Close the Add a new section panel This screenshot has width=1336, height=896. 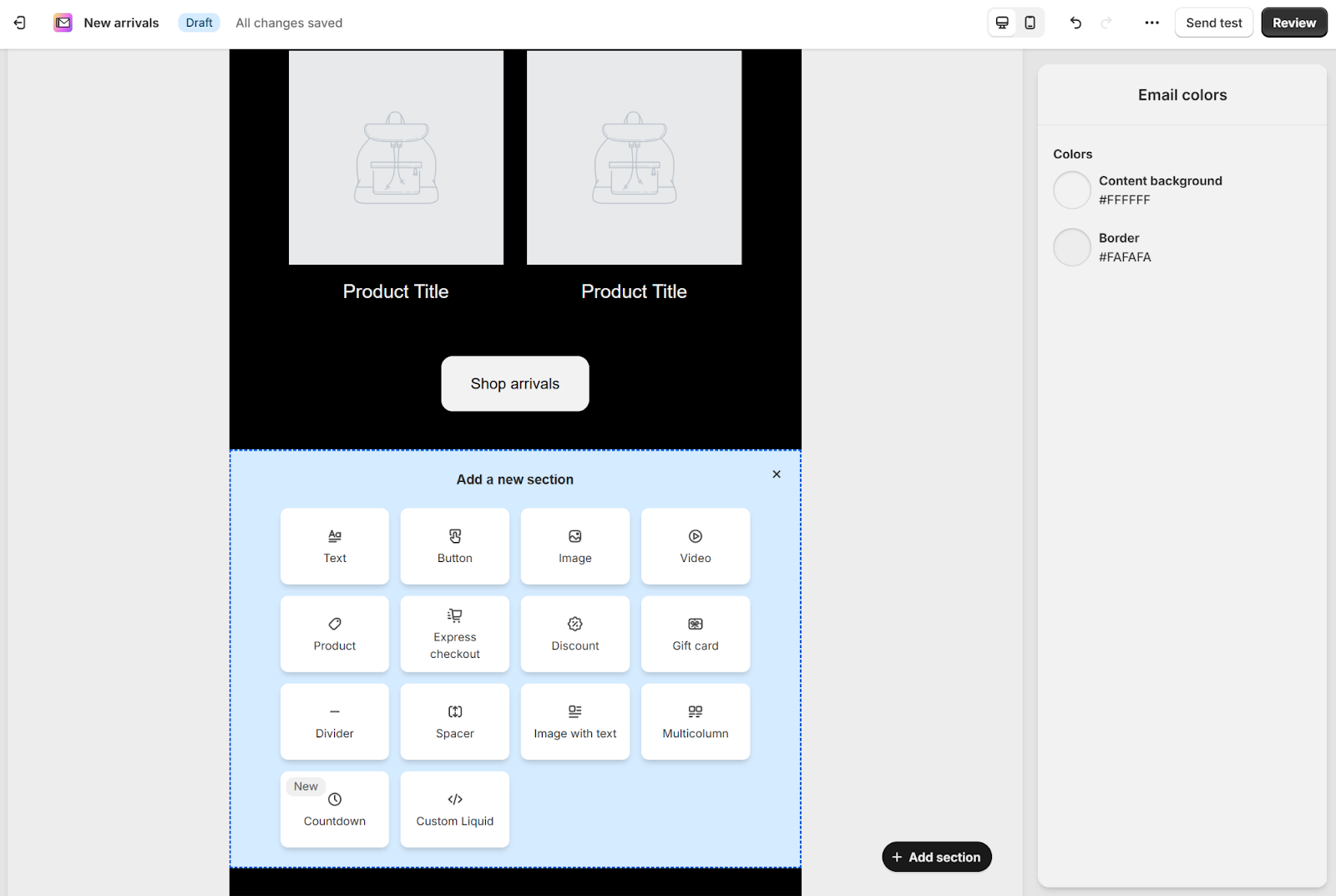[x=776, y=473]
